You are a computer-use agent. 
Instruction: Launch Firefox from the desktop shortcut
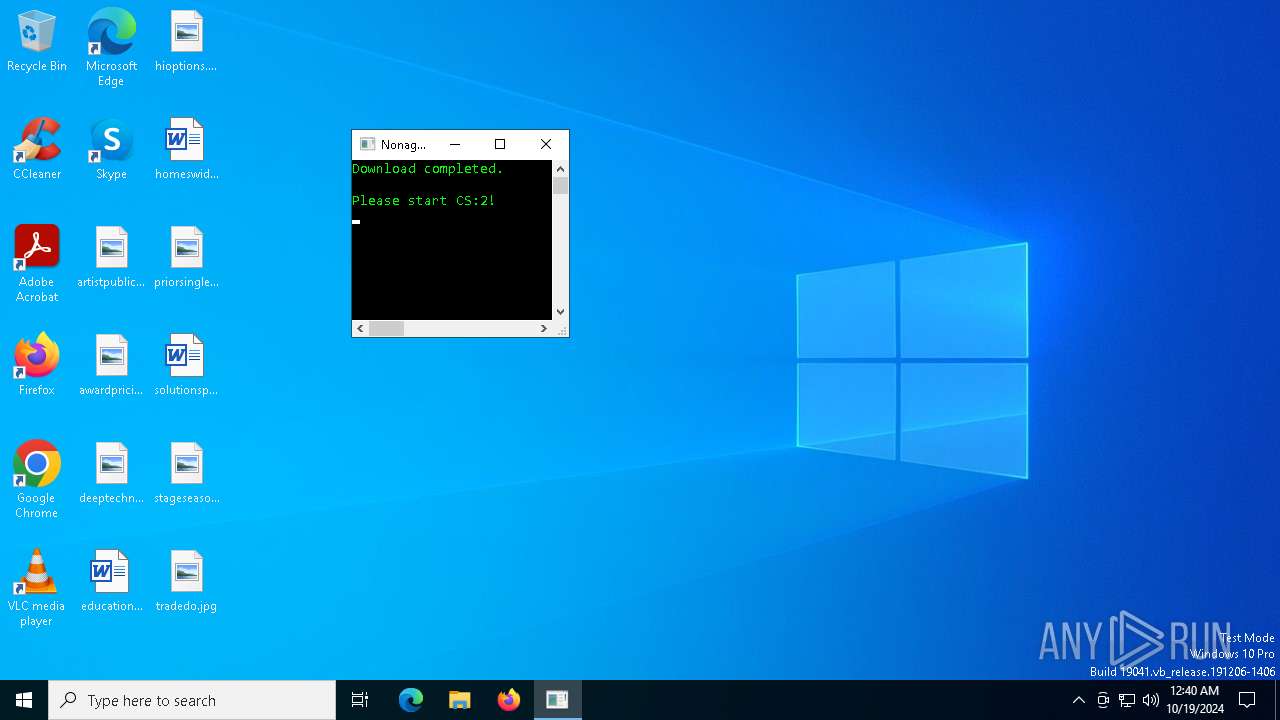click(x=37, y=366)
